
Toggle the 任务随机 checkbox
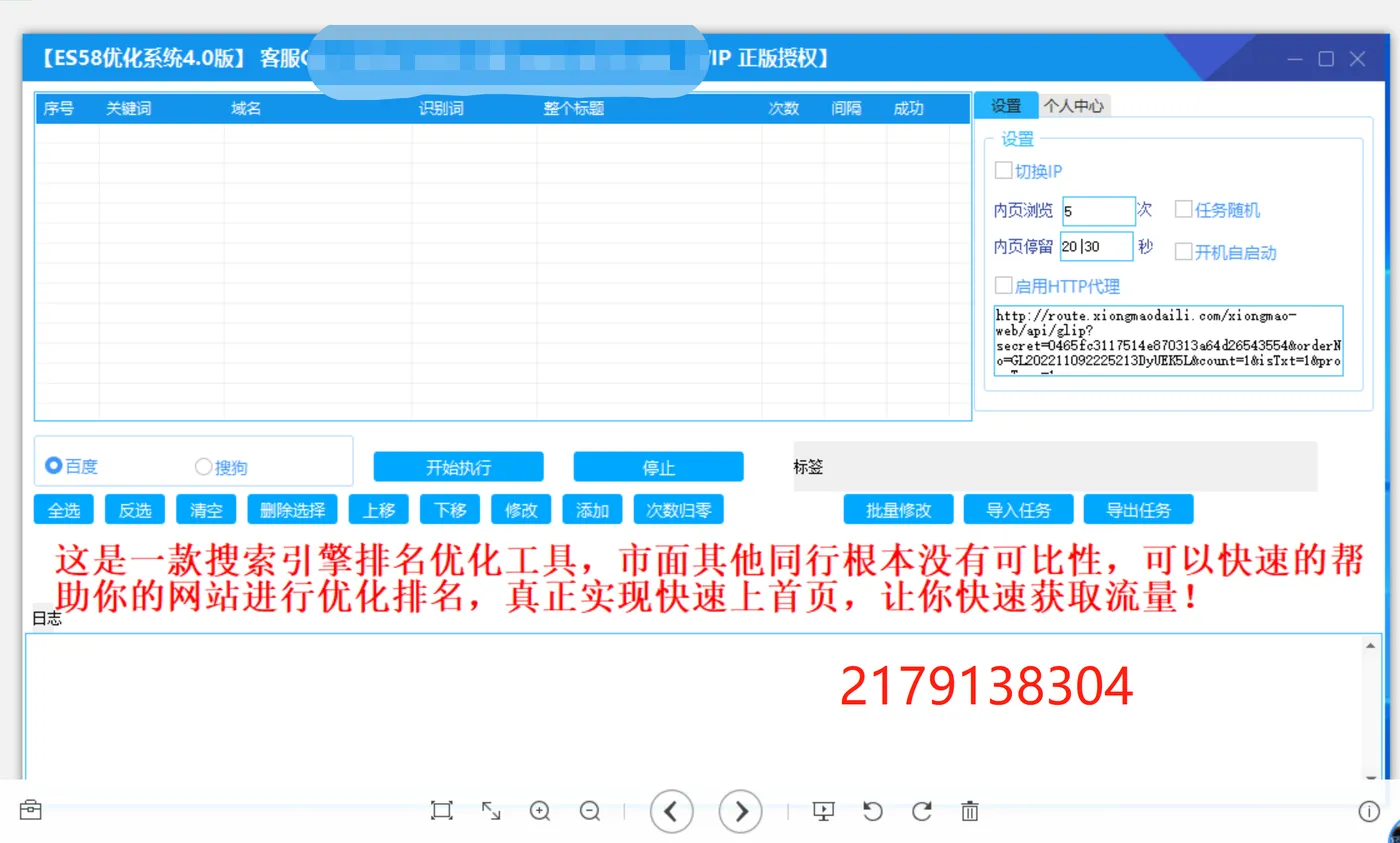[x=1183, y=209]
